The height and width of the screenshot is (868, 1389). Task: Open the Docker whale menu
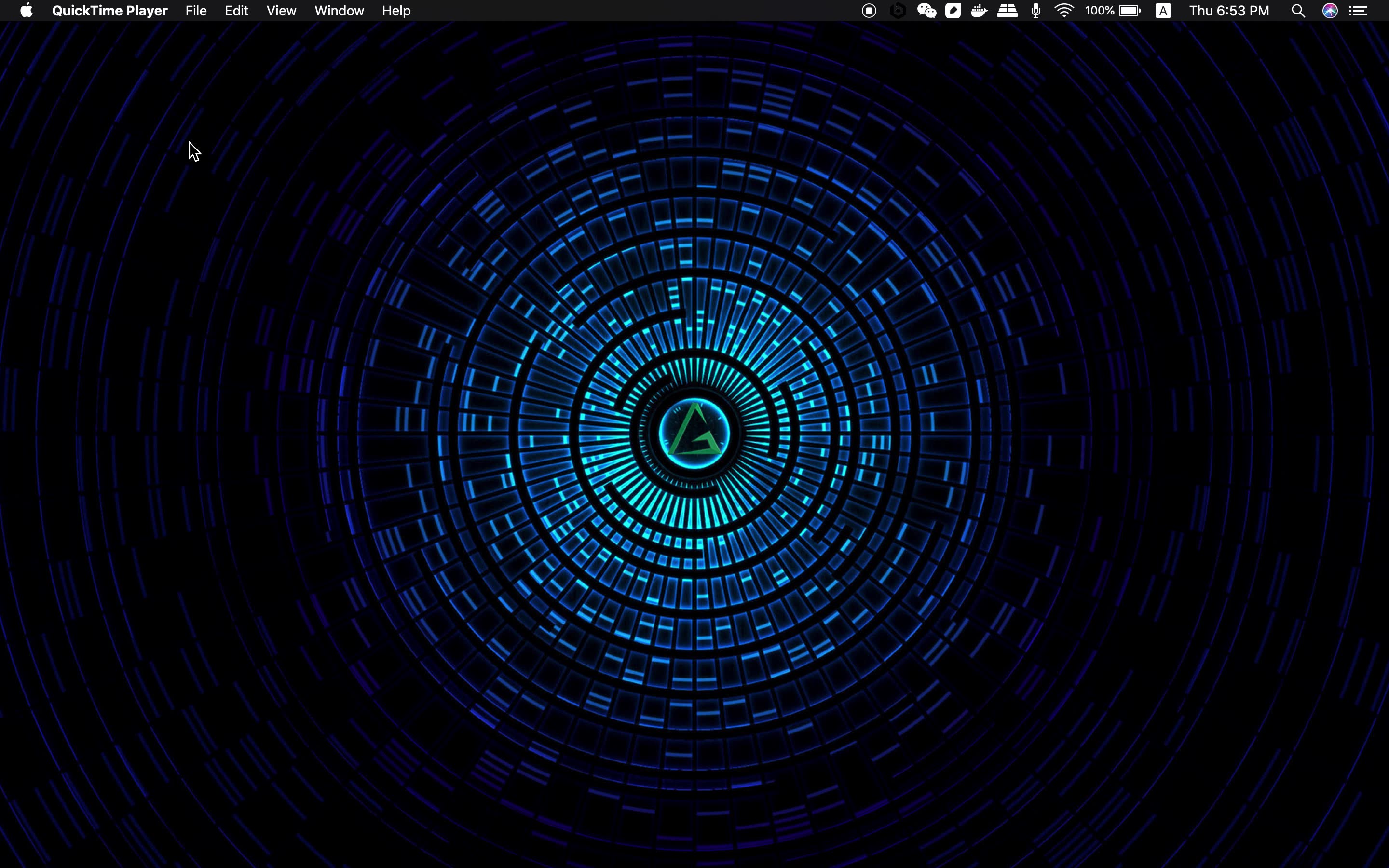click(x=979, y=10)
